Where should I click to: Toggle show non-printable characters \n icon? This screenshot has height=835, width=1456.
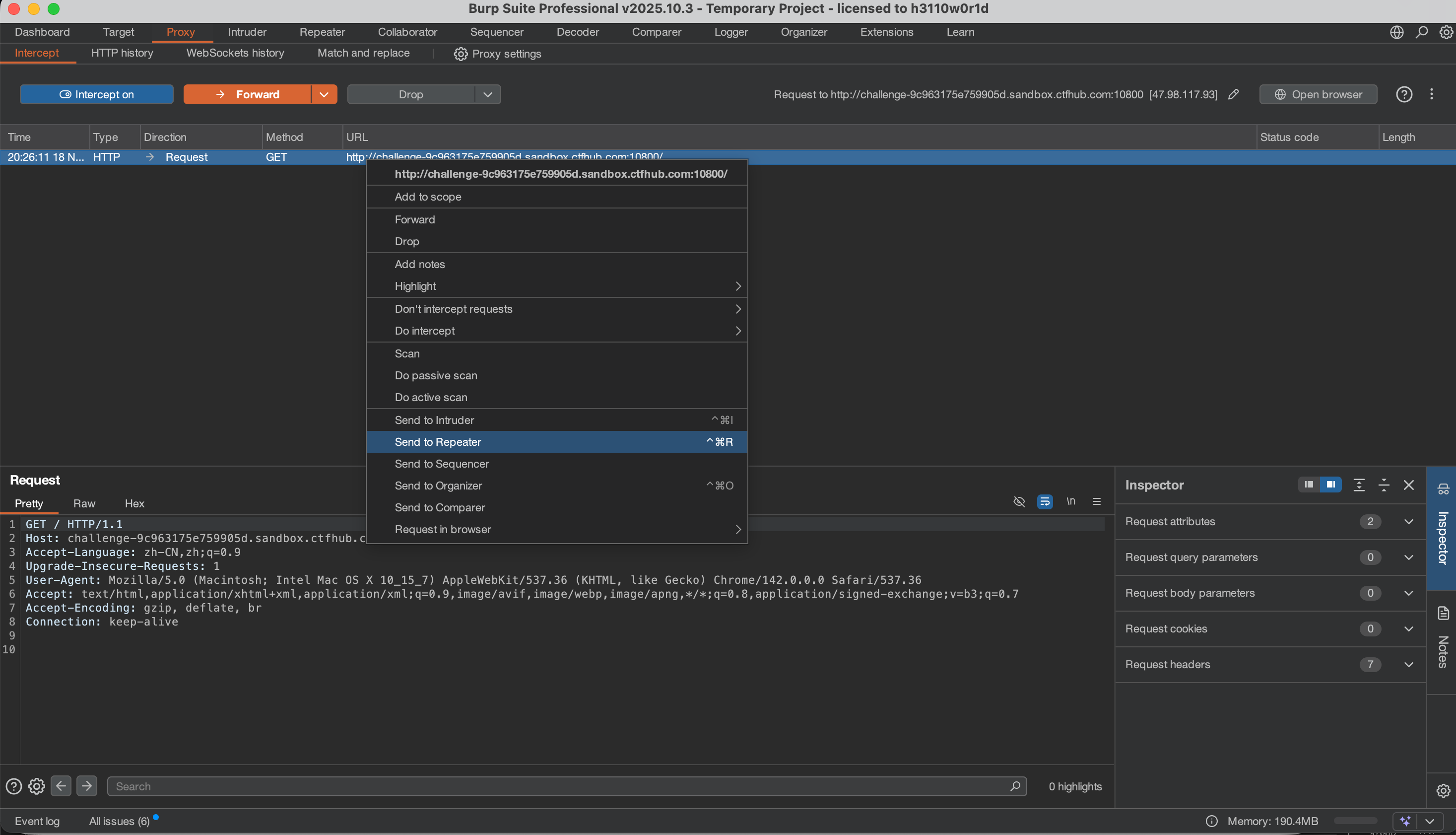(x=1070, y=502)
